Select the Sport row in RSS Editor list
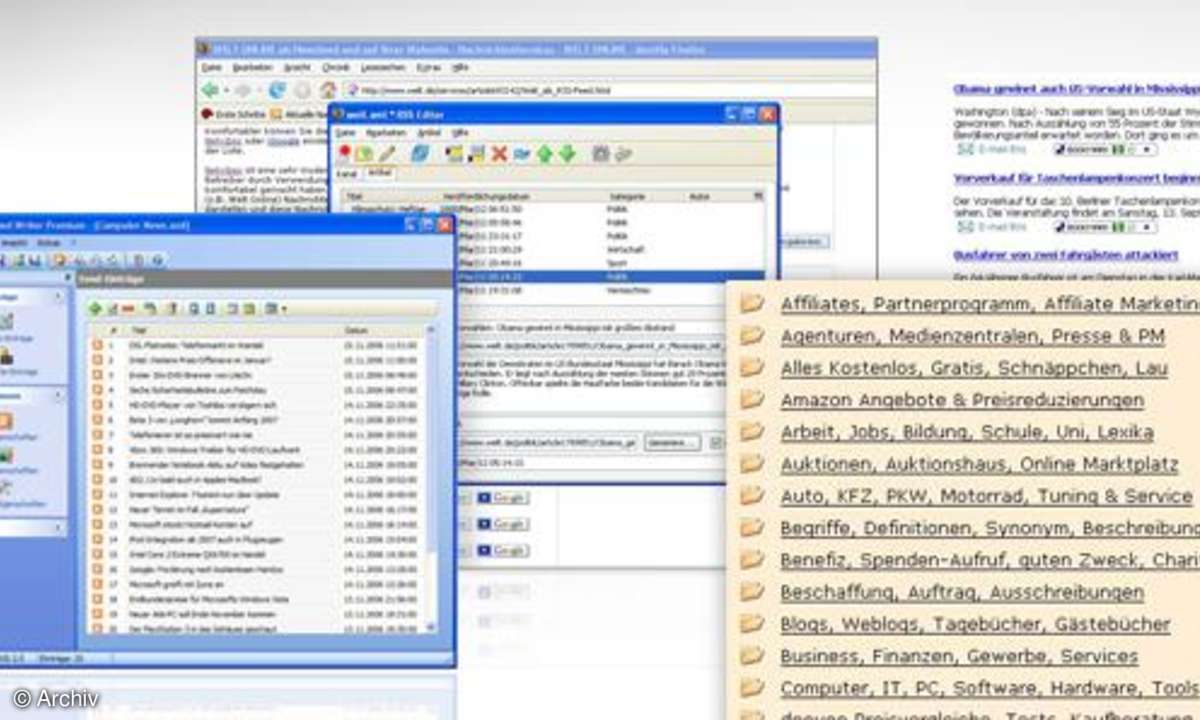The width and height of the screenshot is (1200, 720). [x=610, y=264]
